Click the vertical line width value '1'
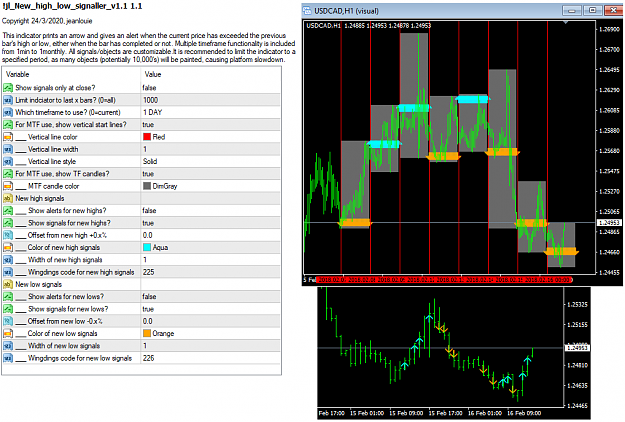625x422 pixels. (145, 149)
